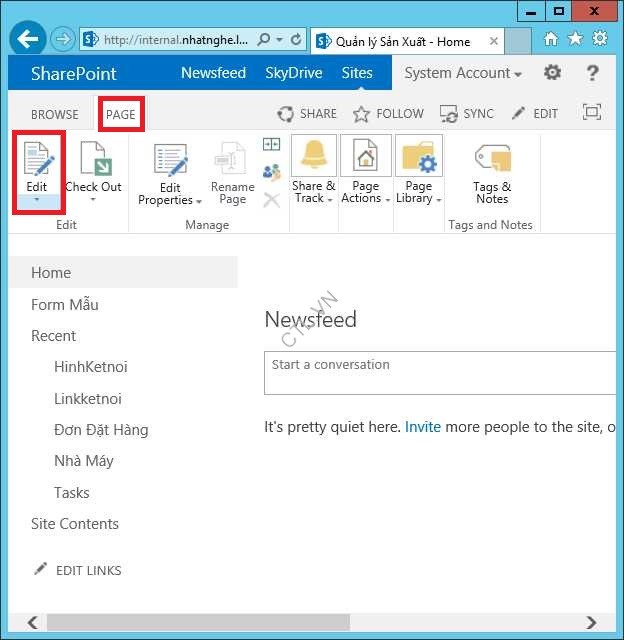624x640 pixels.
Task: Select the PAGE ribbon tab
Action: pyautogui.click(x=120, y=114)
